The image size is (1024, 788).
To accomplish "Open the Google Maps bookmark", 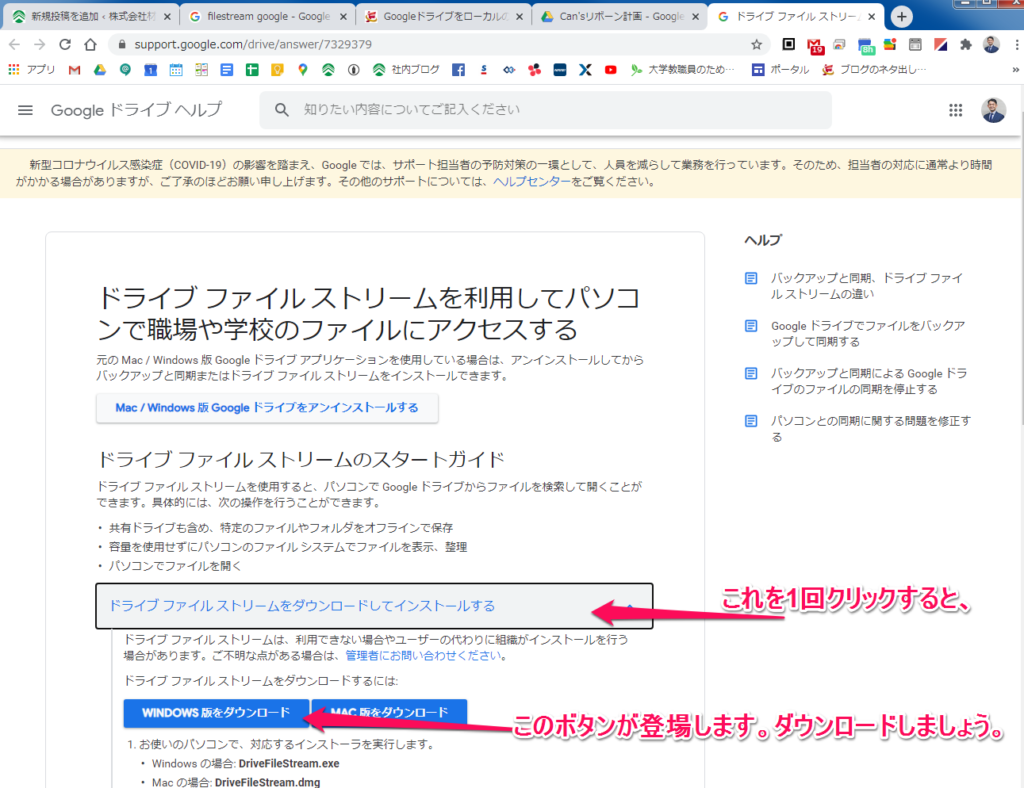I will [302, 69].
